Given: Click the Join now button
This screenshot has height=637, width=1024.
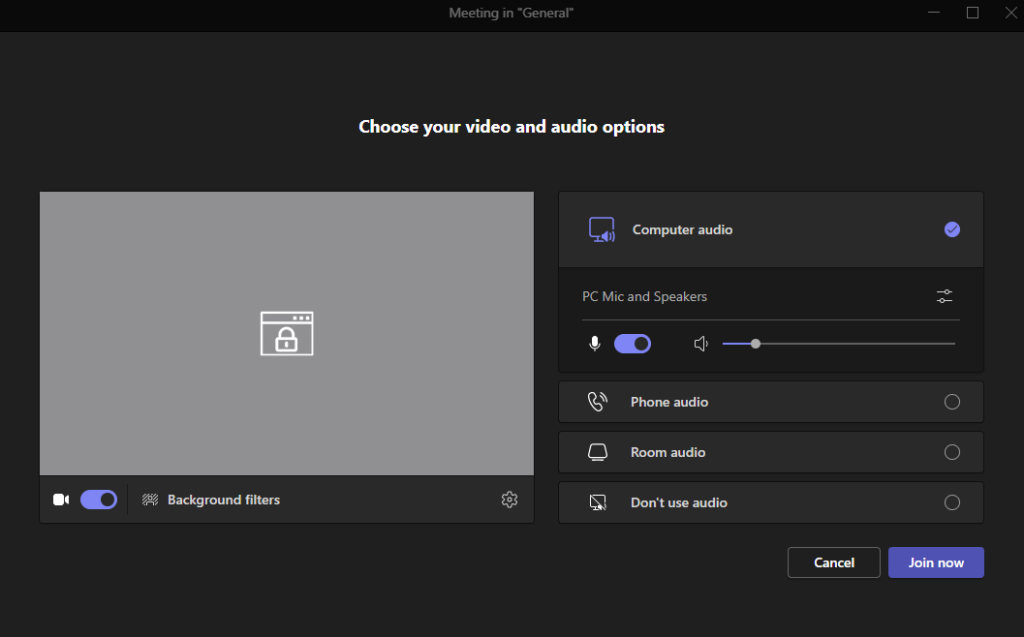Looking at the screenshot, I should tap(935, 562).
